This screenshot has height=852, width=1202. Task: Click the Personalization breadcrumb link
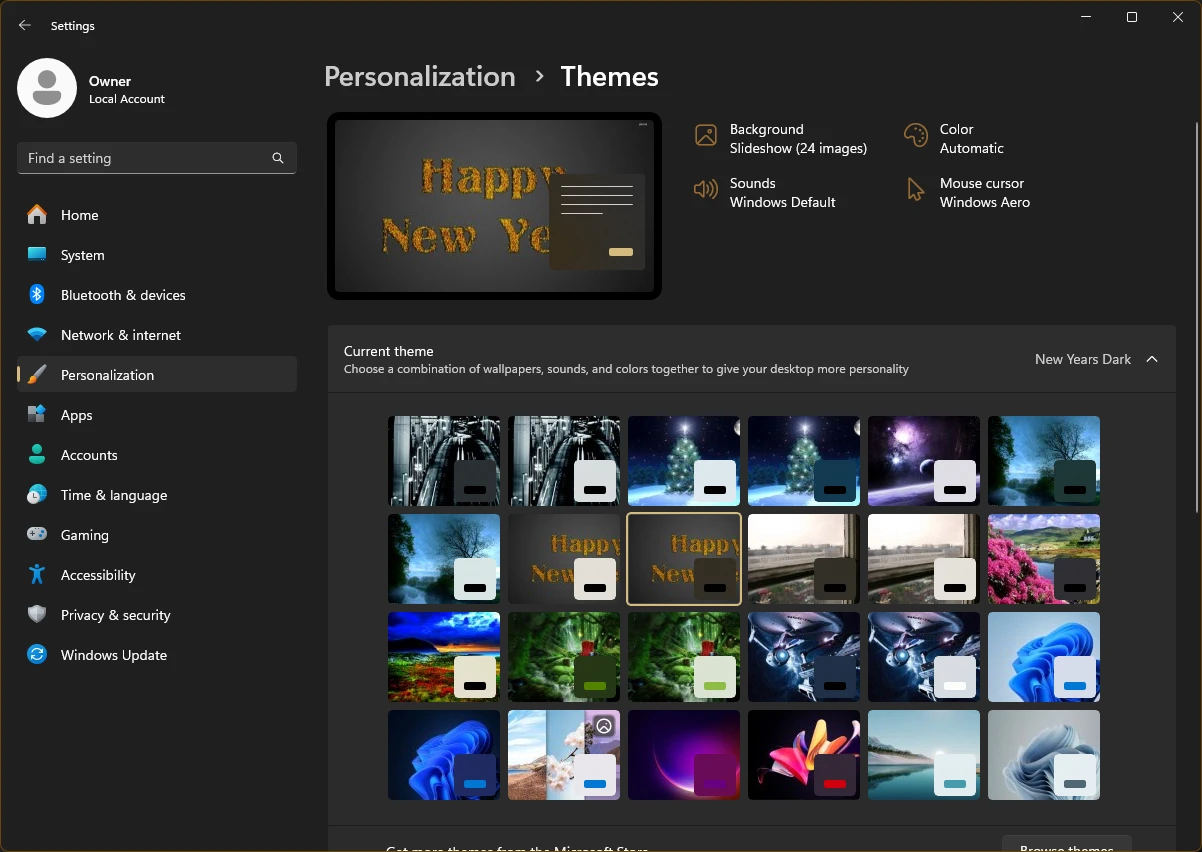click(x=420, y=76)
